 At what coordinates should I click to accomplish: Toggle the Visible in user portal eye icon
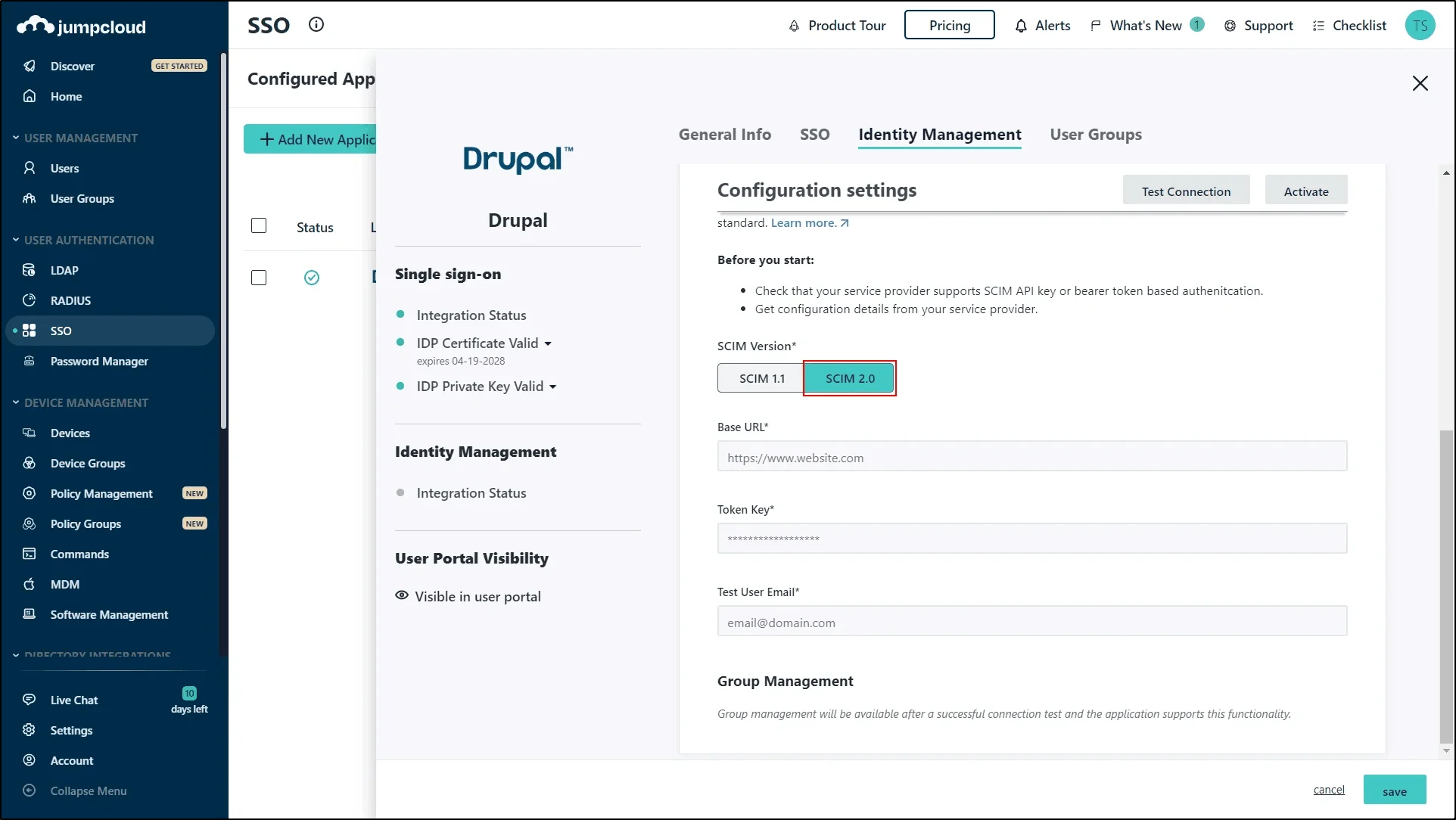click(x=402, y=595)
